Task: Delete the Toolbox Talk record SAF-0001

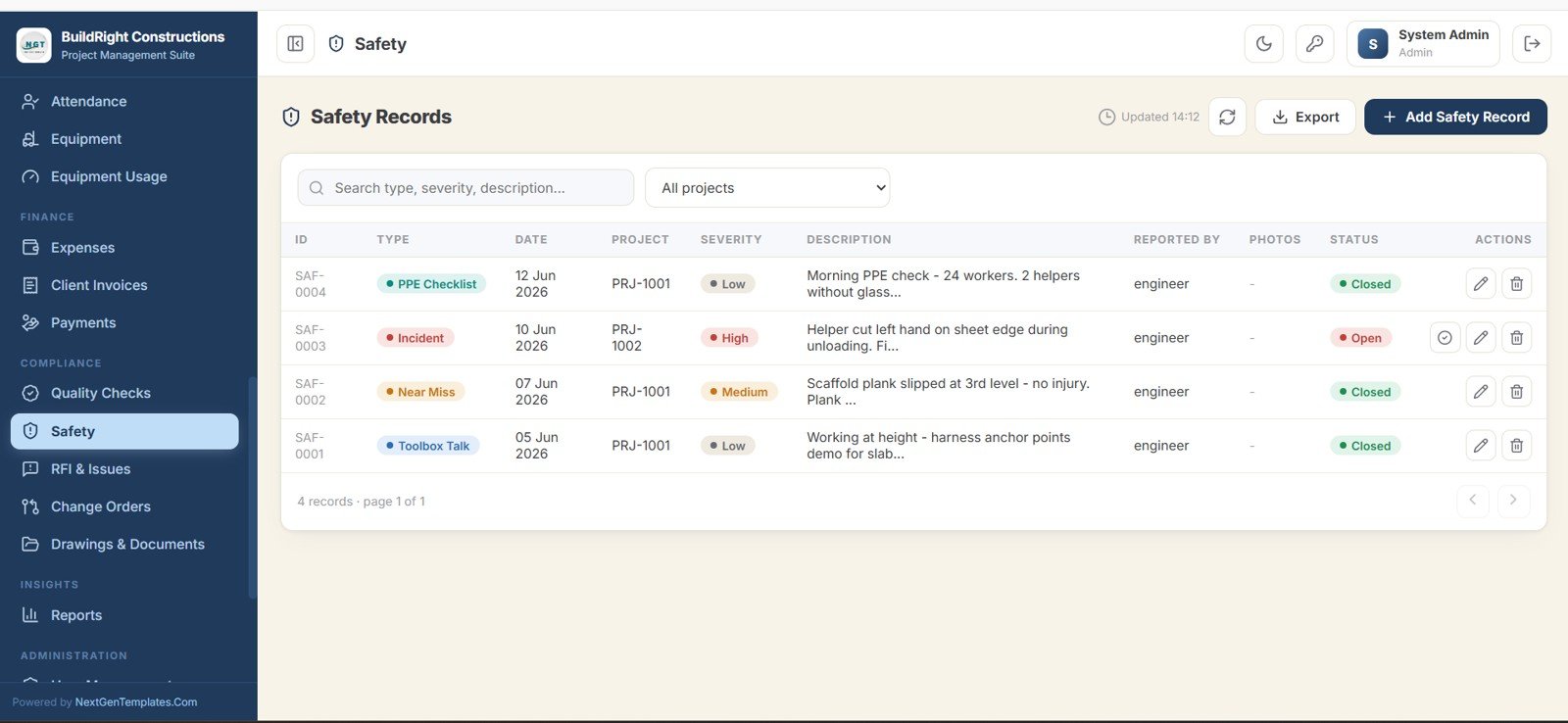Action: (x=1516, y=446)
